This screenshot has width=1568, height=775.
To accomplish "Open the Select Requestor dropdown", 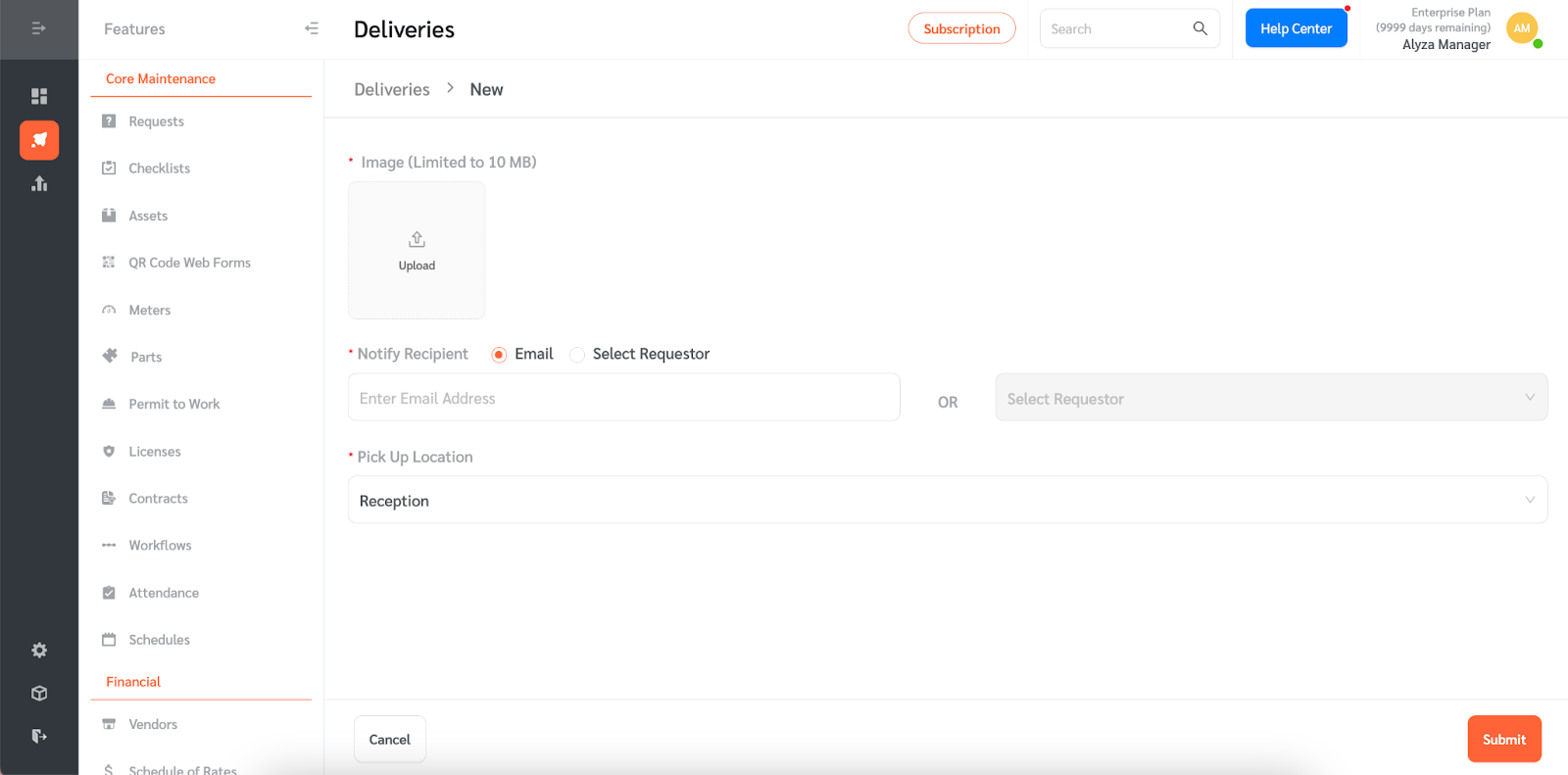I will click(x=1270, y=398).
